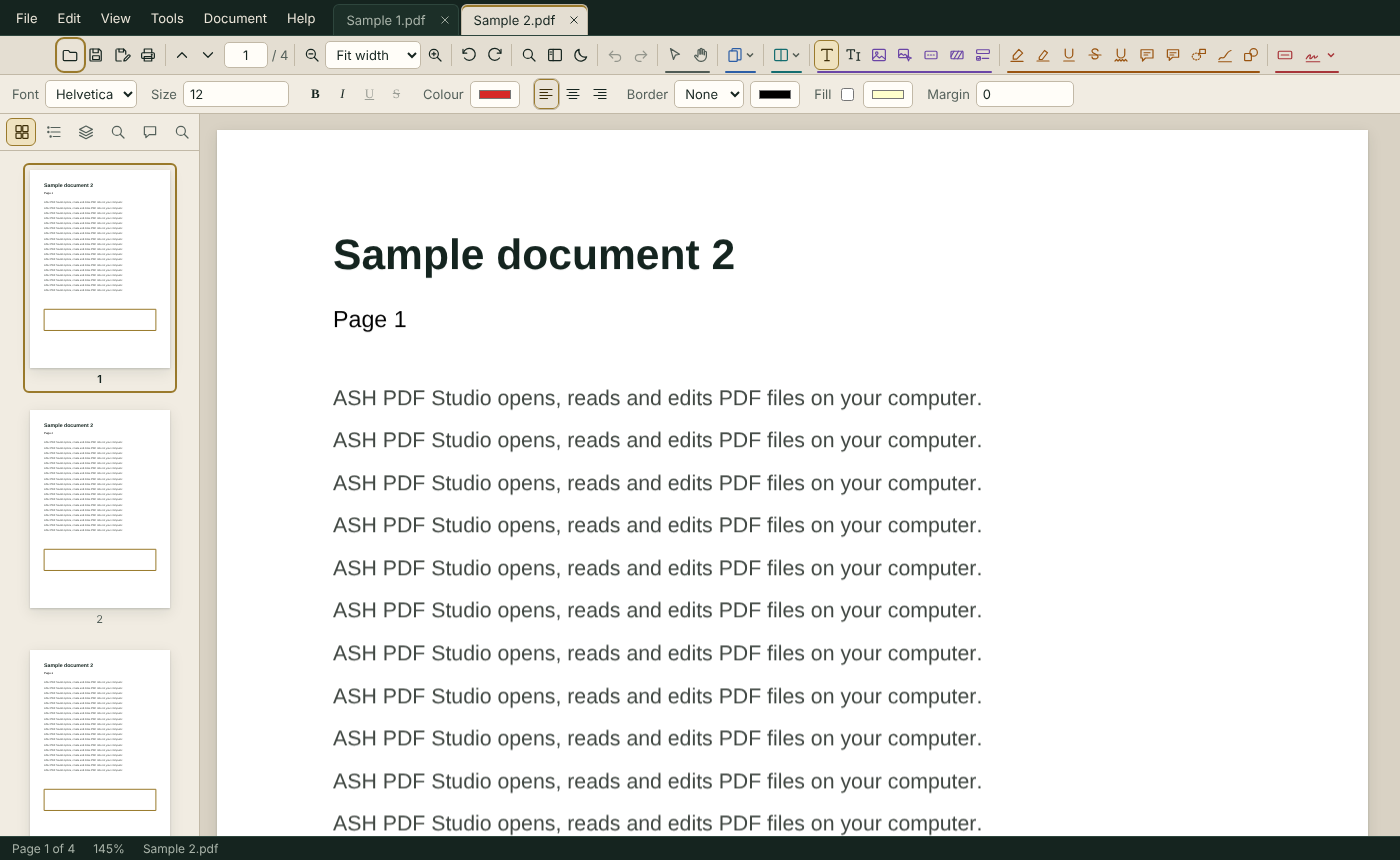Zoom out with the minus magnifier
1400x860 pixels.
click(312, 55)
